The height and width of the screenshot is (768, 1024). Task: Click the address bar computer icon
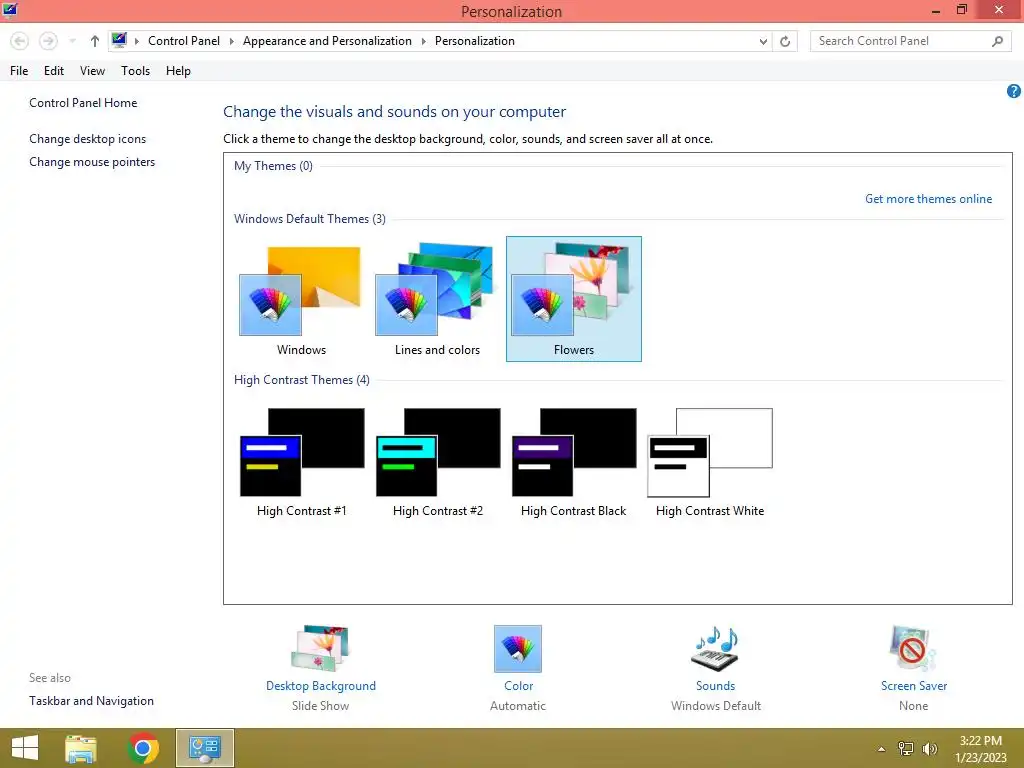(x=119, y=40)
